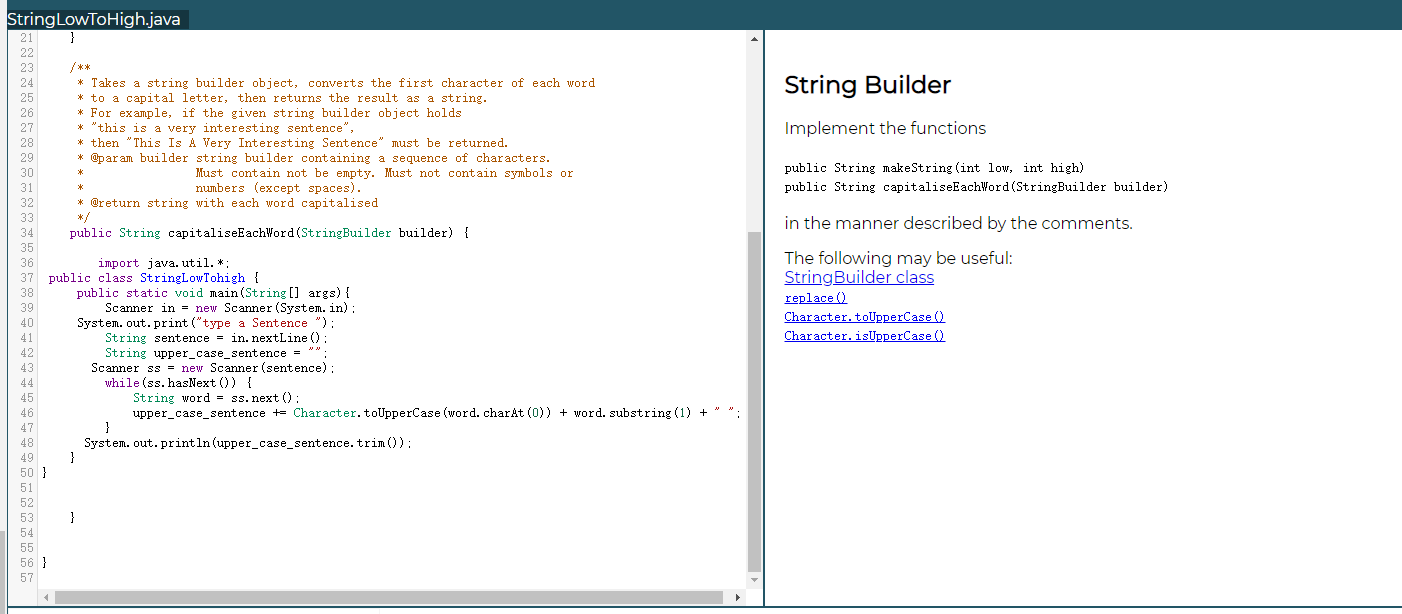
Task: Click the vertical scrollbar thumb in editor
Action: click(x=755, y=400)
